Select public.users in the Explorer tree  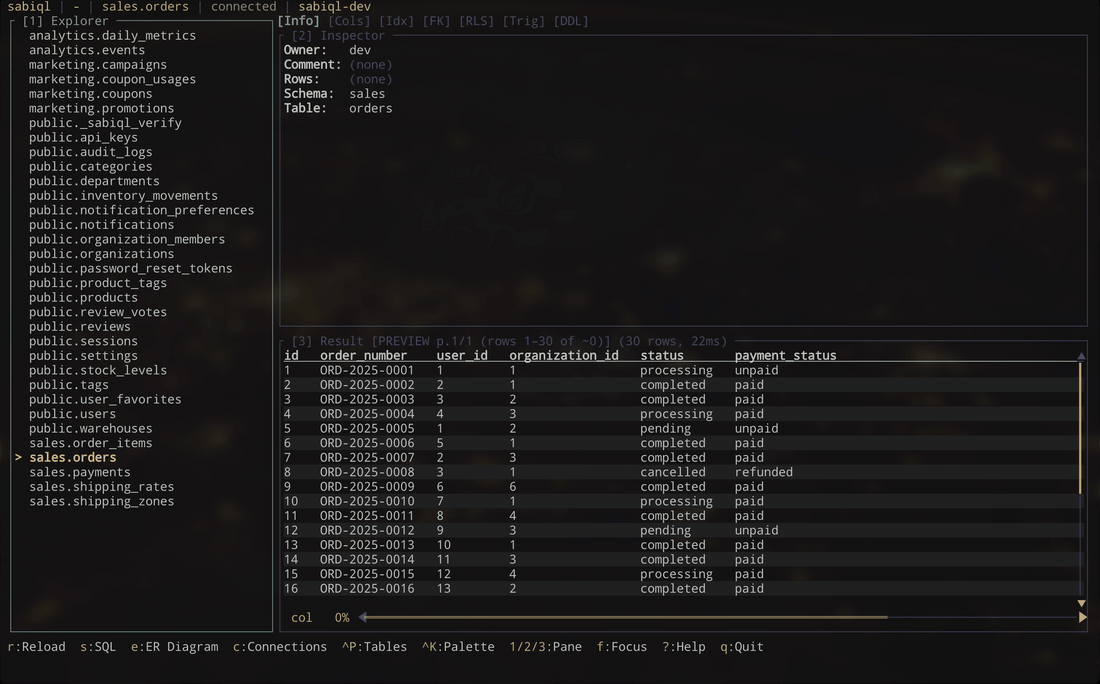click(71, 413)
